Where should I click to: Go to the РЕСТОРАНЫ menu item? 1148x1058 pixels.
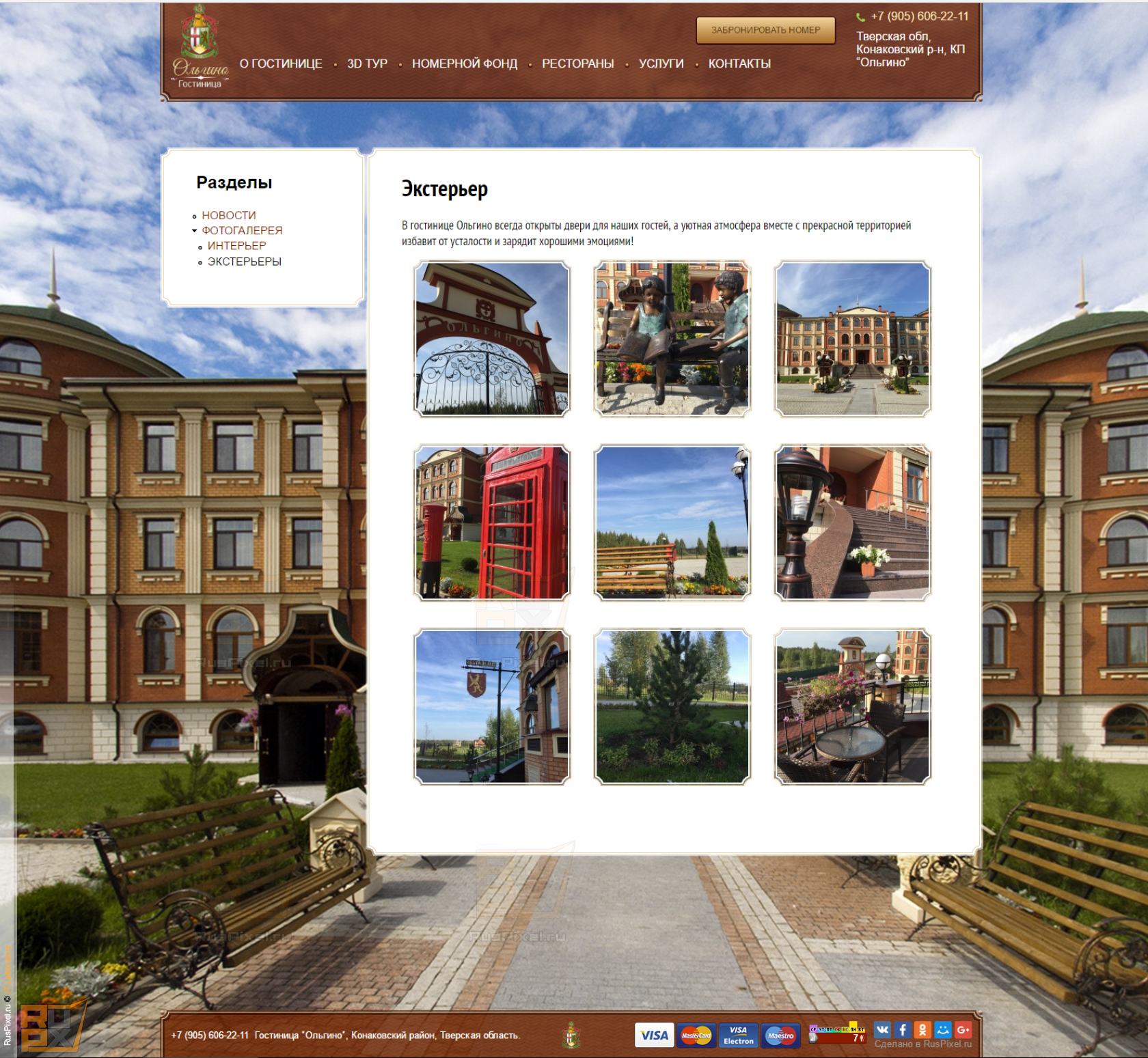pos(578,64)
